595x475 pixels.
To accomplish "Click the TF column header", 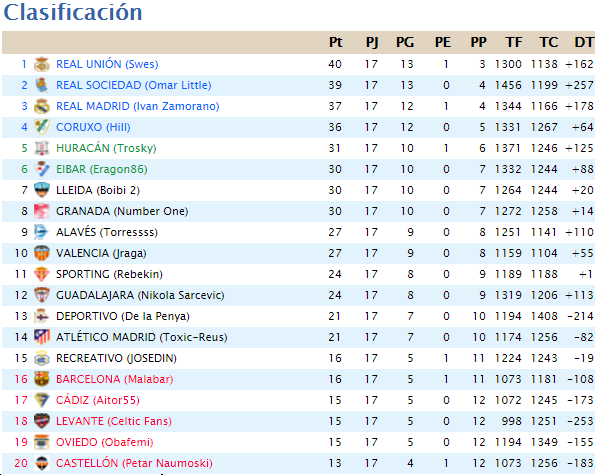I will pos(514,42).
